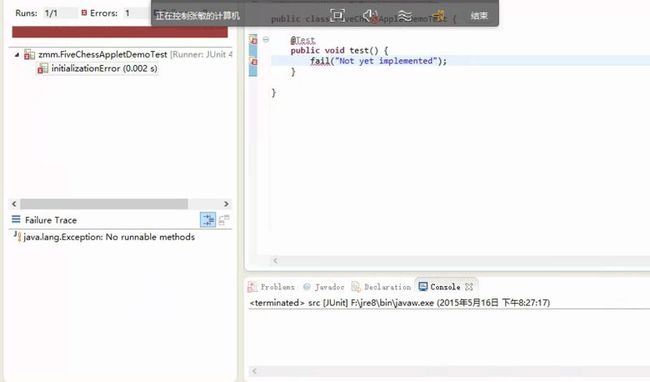
Task: Click the fail call in editor
Action: pos(320,61)
